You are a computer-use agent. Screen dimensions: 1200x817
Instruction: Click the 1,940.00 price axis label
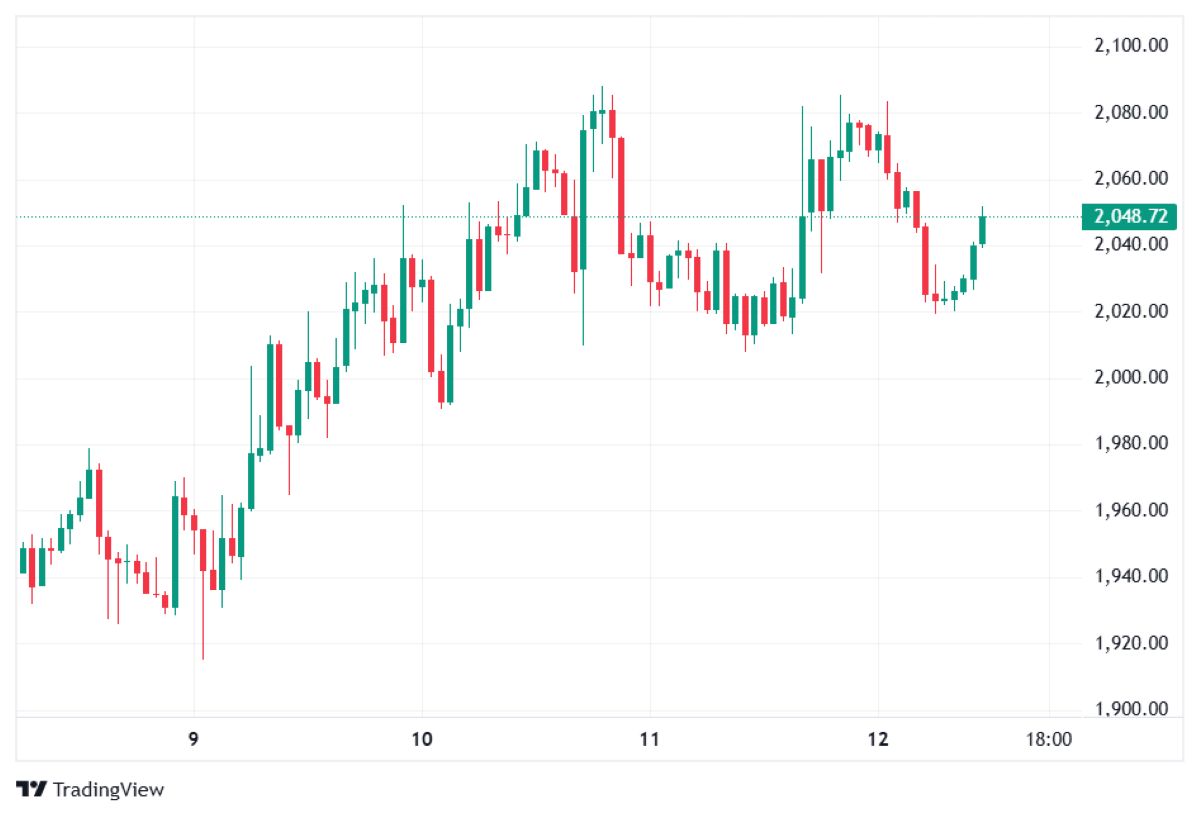click(1133, 576)
